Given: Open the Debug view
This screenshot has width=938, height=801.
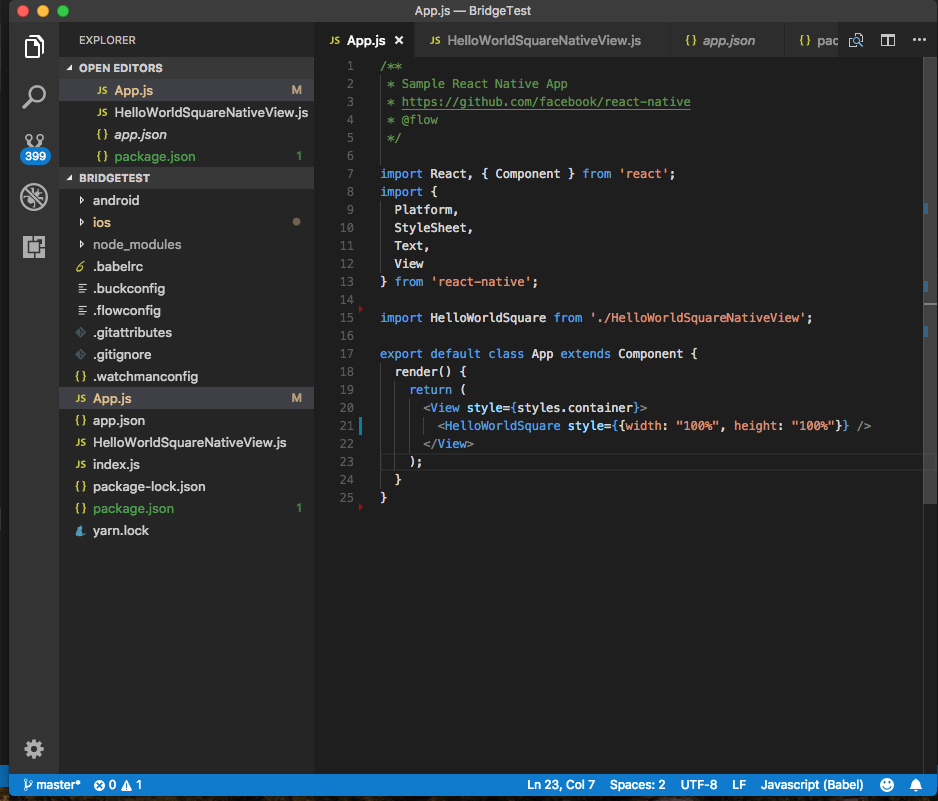Looking at the screenshot, I should [x=33, y=196].
